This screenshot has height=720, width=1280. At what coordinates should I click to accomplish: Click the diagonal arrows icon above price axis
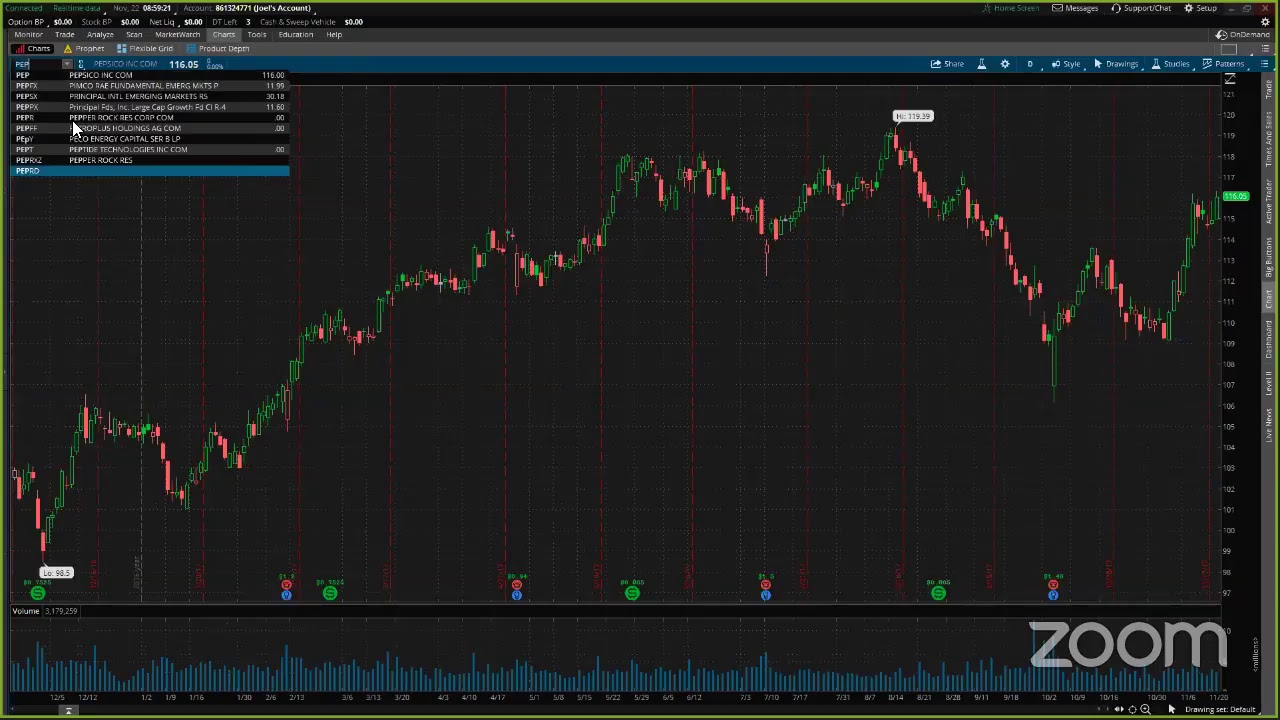click(1230, 79)
